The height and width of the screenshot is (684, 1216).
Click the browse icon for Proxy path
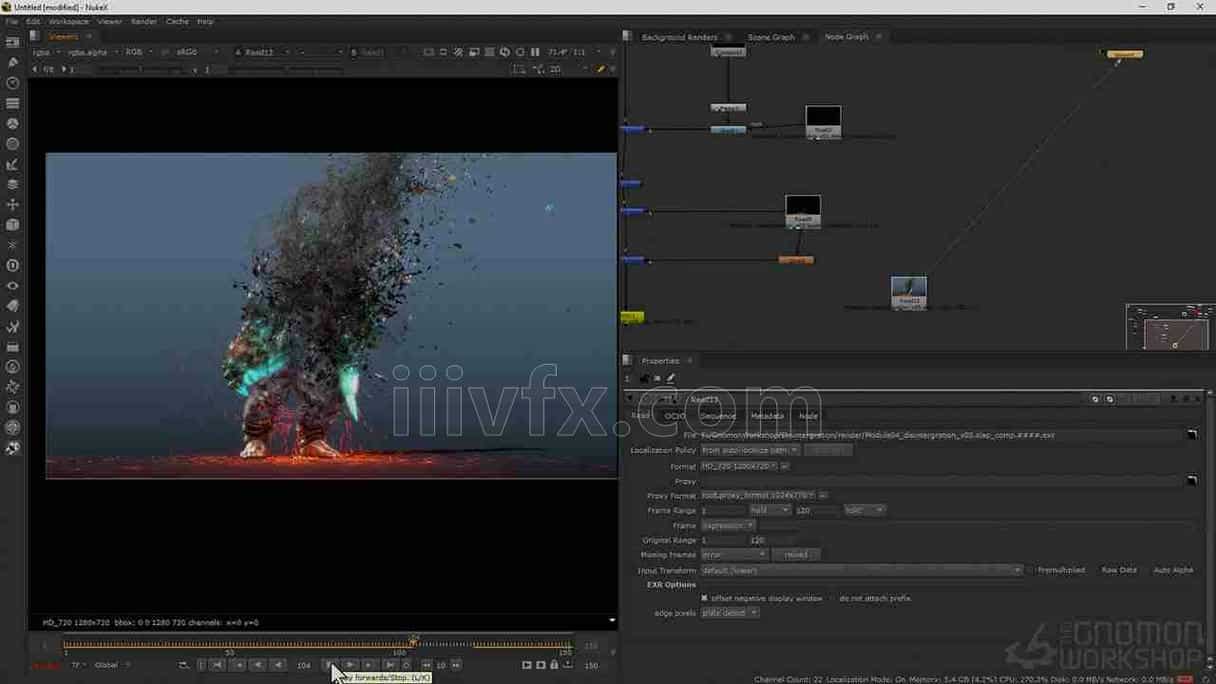(x=1192, y=481)
